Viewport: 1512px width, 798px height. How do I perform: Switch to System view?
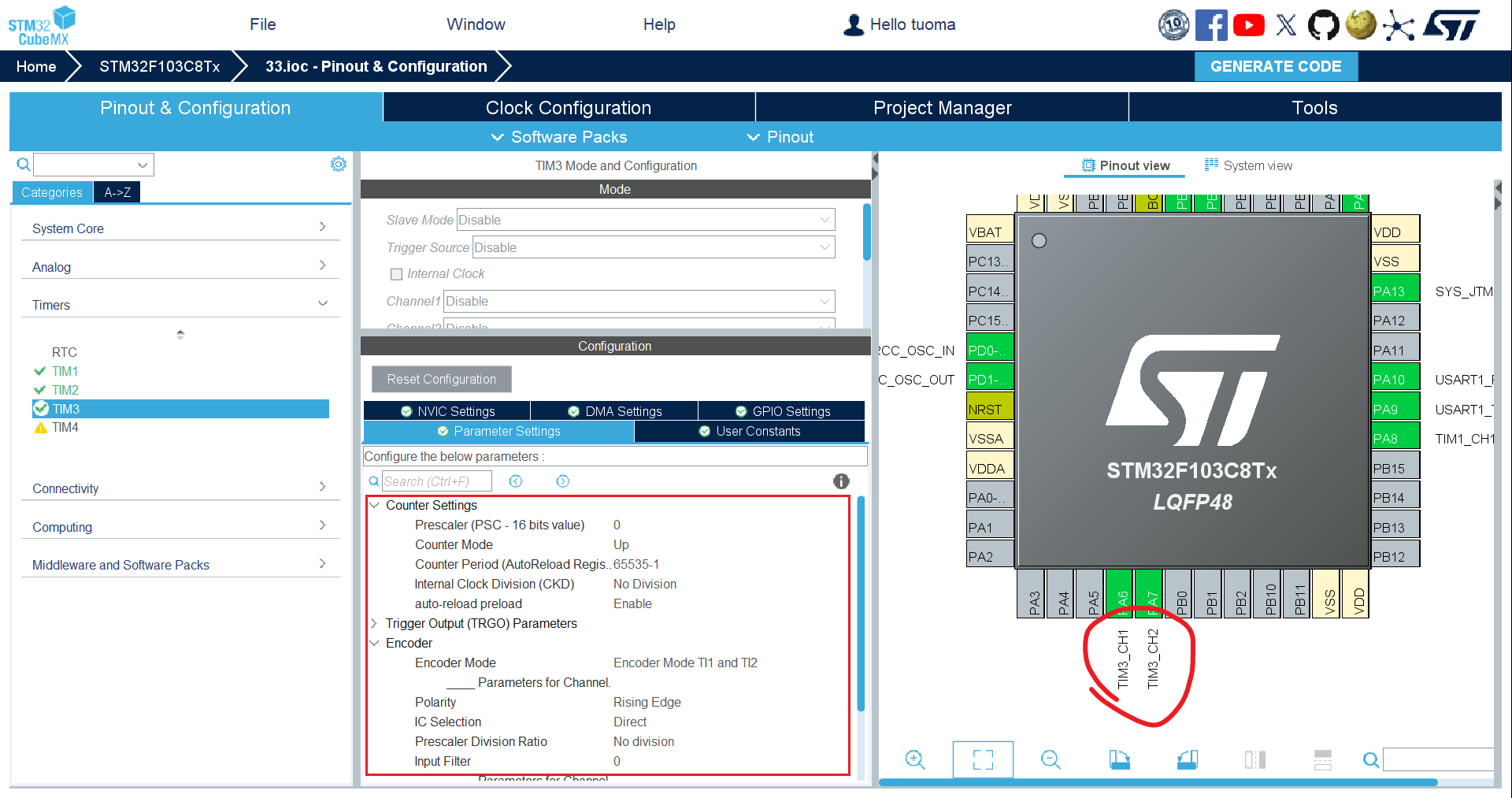tap(1249, 165)
